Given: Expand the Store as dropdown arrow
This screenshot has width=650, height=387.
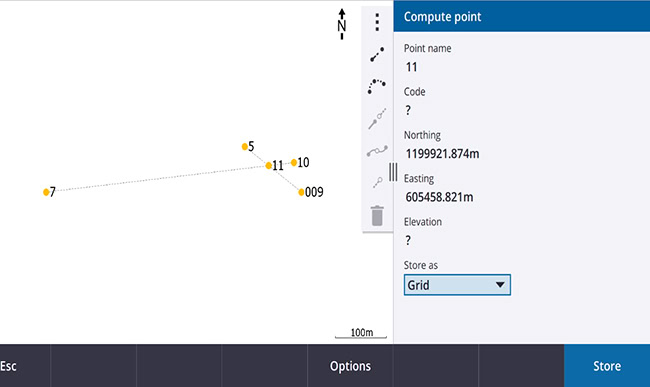Looking at the screenshot, I should [500, 285].
